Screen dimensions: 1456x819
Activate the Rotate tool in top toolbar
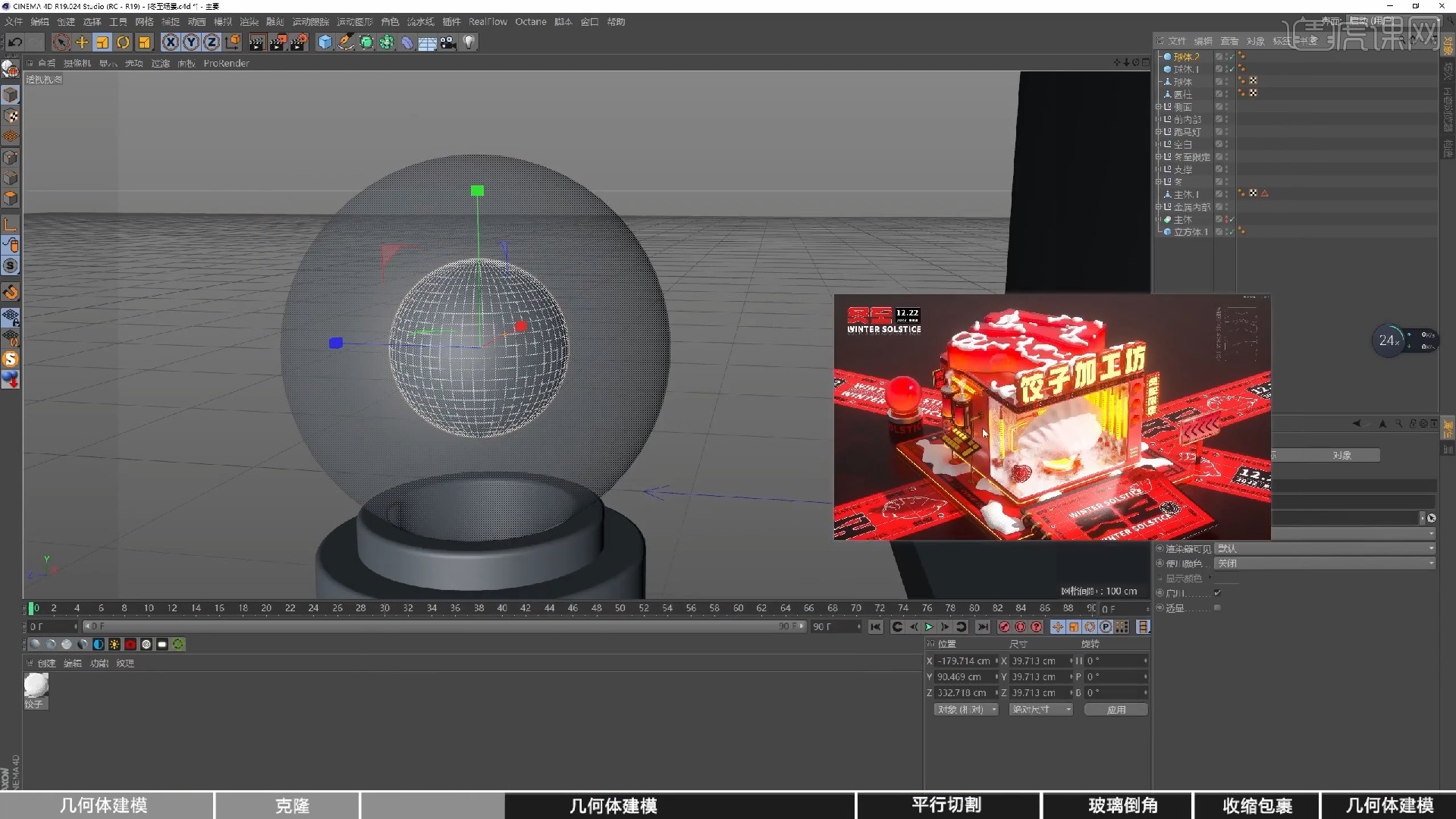[123, 42]
